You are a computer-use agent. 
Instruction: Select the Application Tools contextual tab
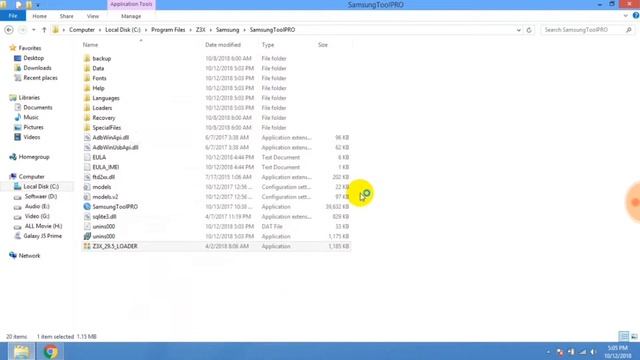click(x=131, y=4)
